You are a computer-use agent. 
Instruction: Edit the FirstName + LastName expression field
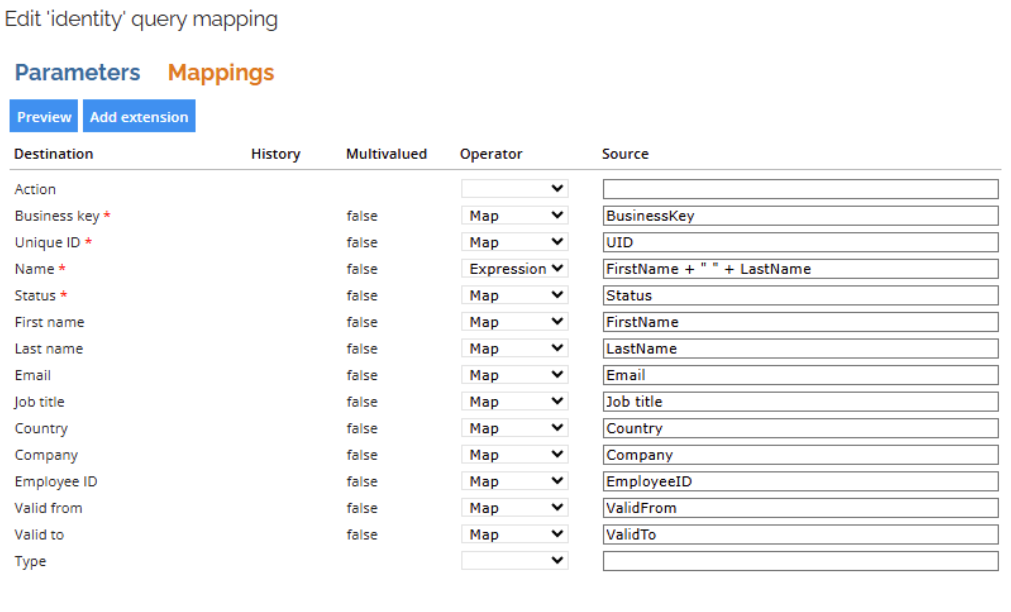click(x=801, y=269)
